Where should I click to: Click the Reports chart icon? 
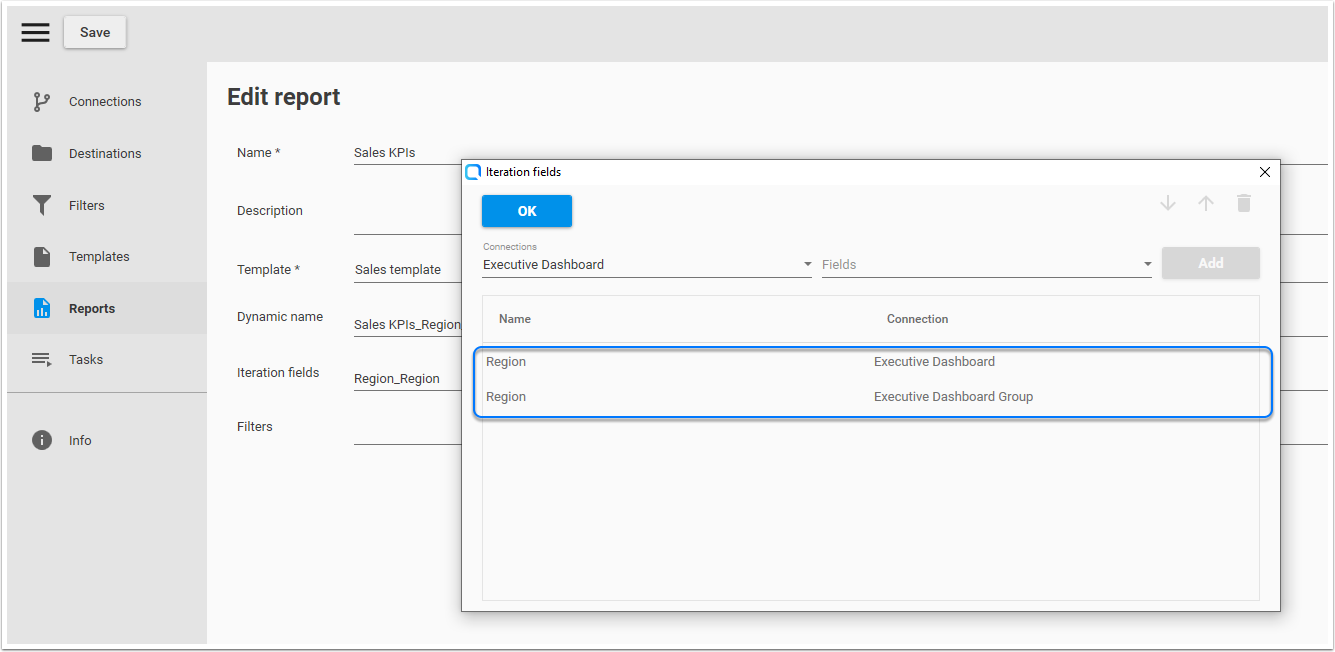tap(42, 308)
